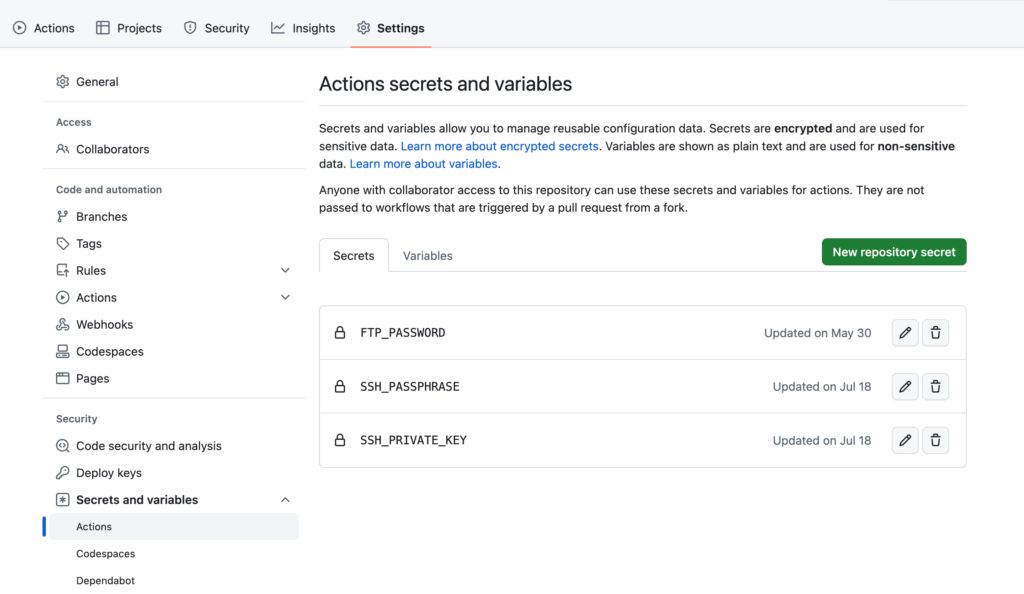Viewport: 1024px width, 594px height.
Task: Select the Secrets tab
Action: point(354,255)
